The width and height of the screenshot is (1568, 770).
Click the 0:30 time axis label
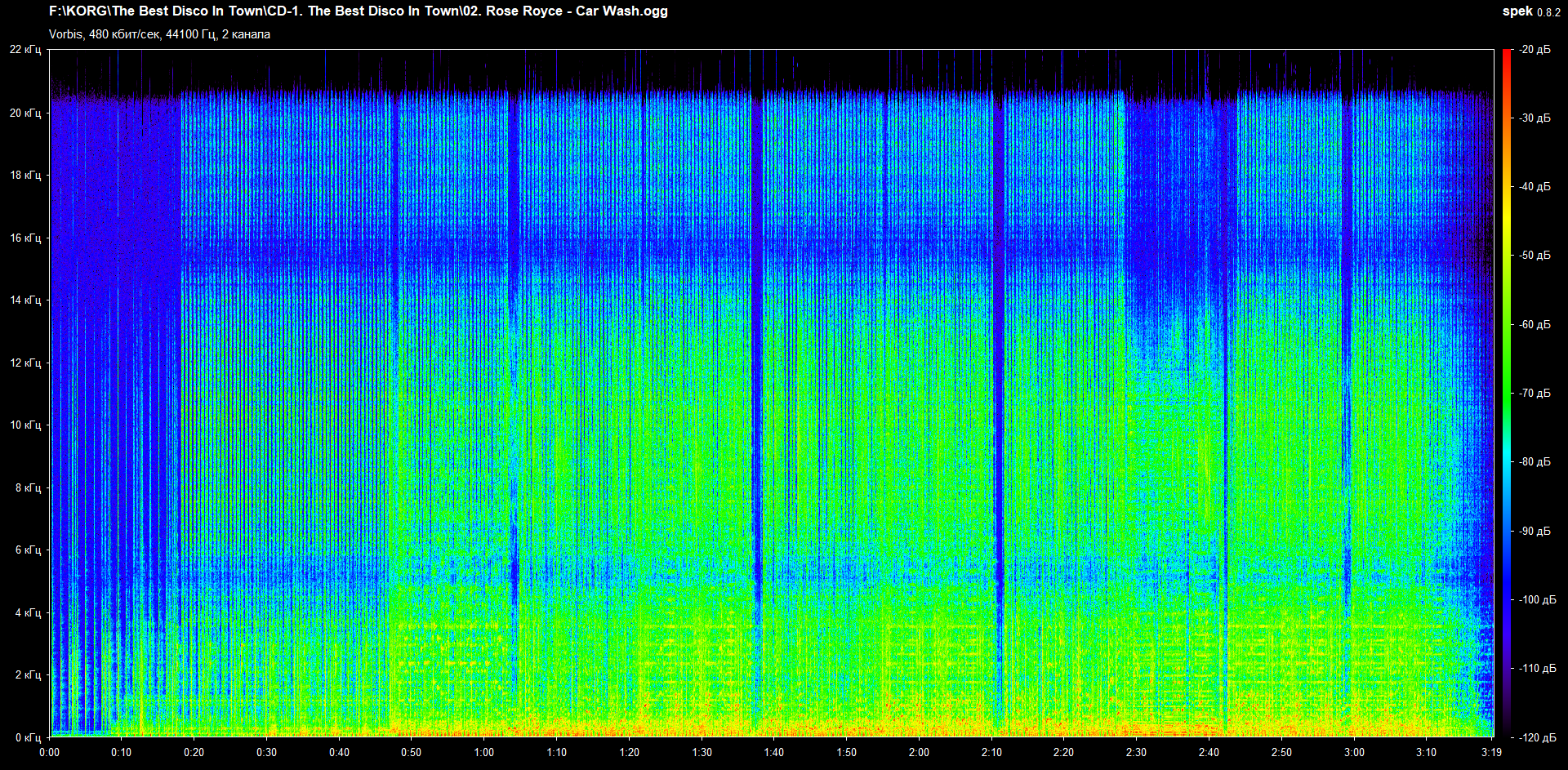(x=267, y=752)
